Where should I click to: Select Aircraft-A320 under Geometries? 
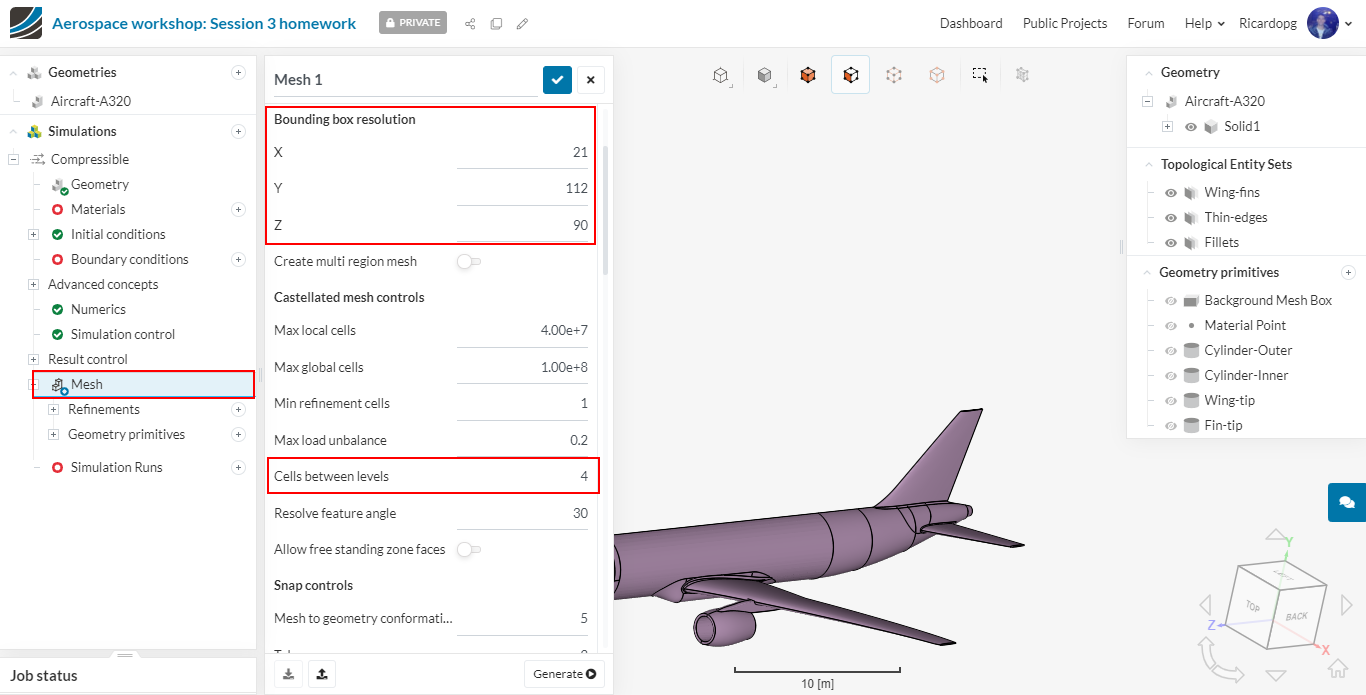pos(91,101)
